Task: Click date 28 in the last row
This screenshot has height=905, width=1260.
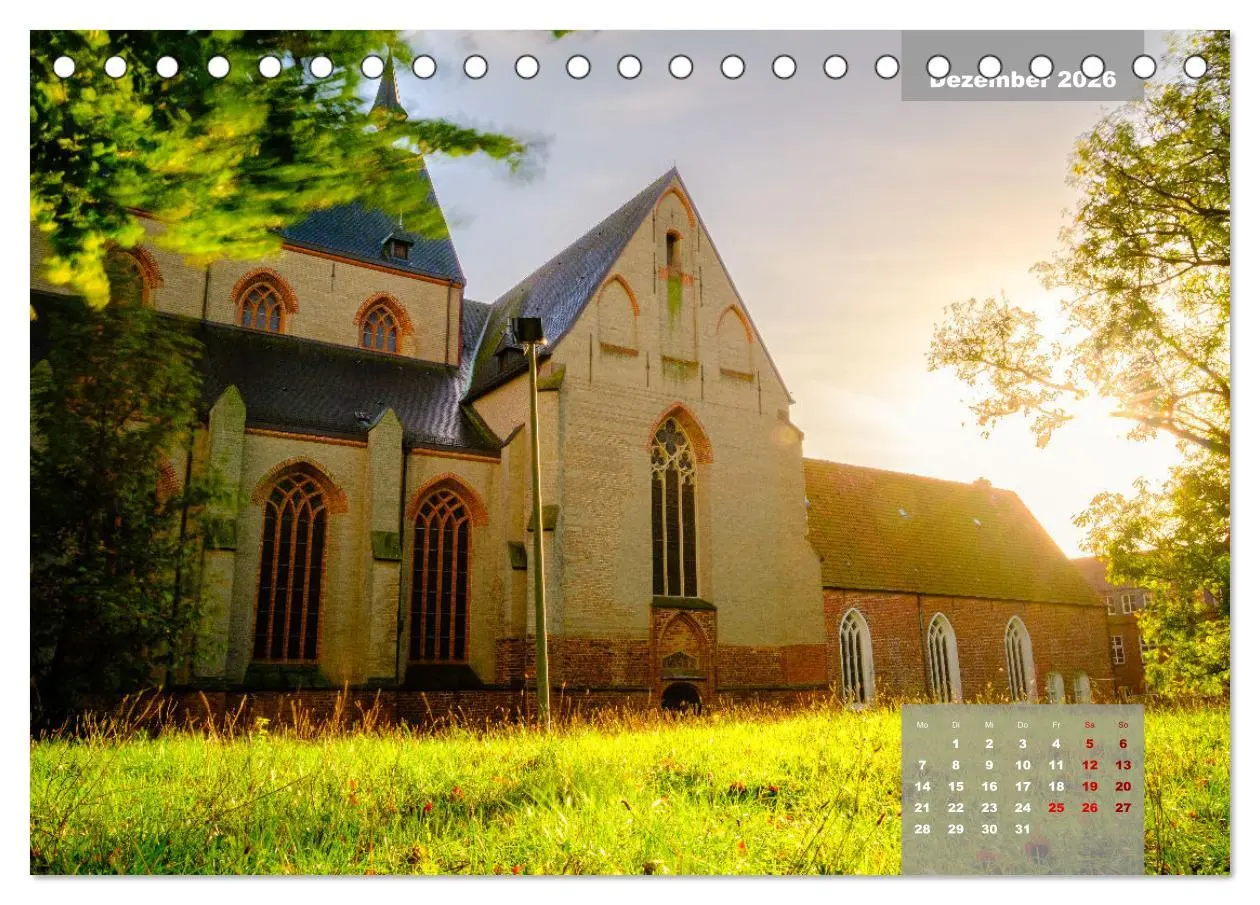Action: point(922,828)
